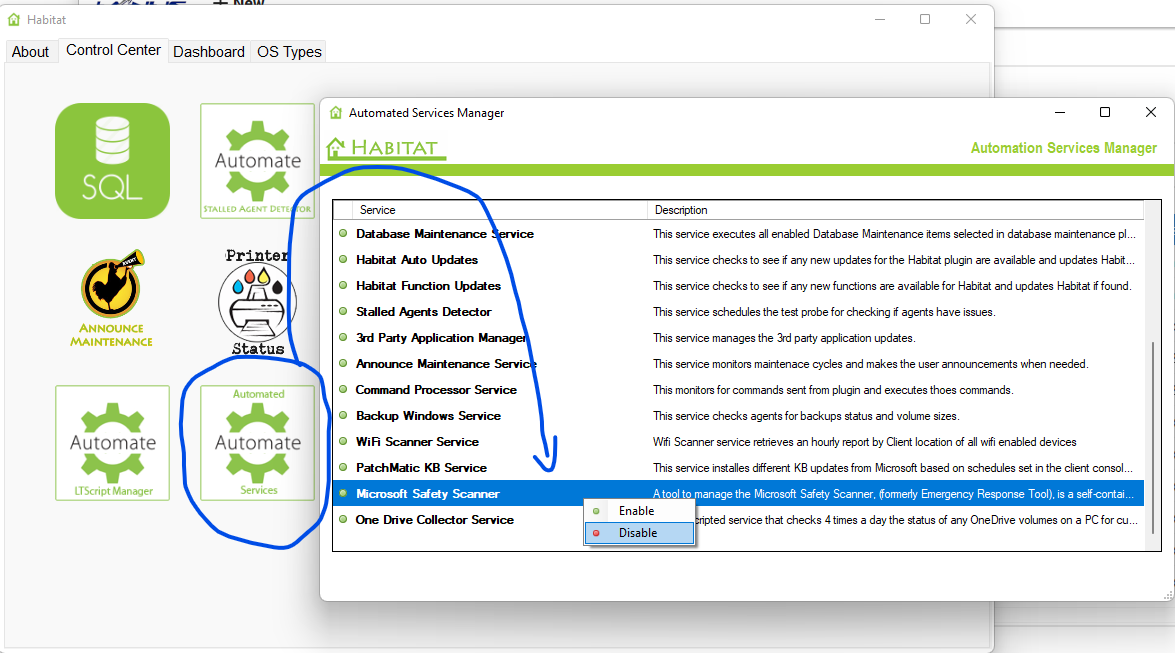Click status dot for Backup Windows Service
Image resolution: width=1175 pixels, height=653 pixels.
pos(343,415)
